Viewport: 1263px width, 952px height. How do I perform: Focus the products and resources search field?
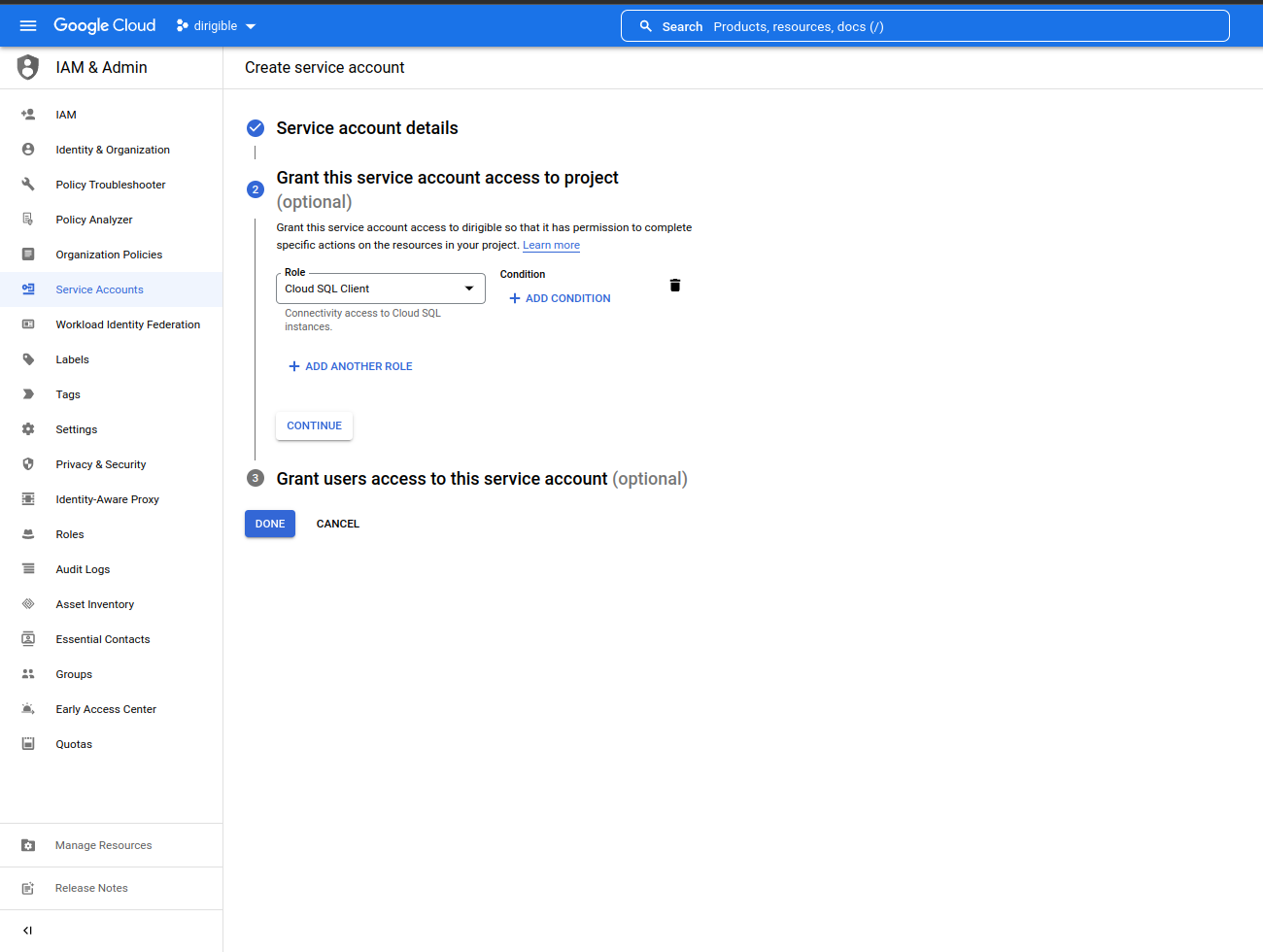click(925, 26)
